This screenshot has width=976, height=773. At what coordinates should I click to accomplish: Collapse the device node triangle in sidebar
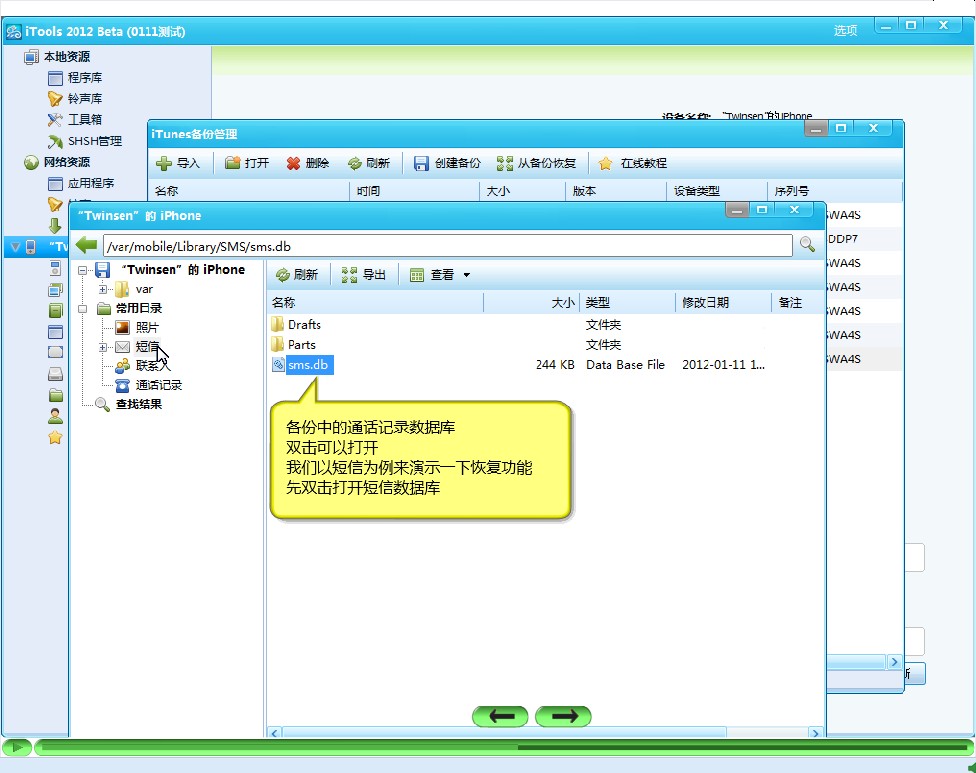(x=16, y=247)
